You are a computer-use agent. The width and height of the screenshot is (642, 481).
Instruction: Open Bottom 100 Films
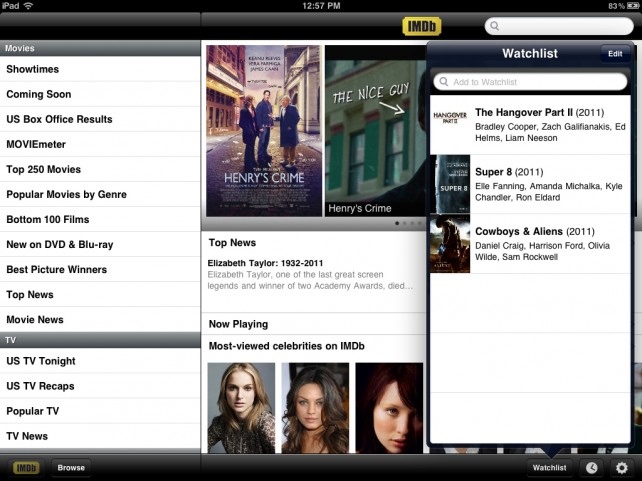[x=100, y=219]
